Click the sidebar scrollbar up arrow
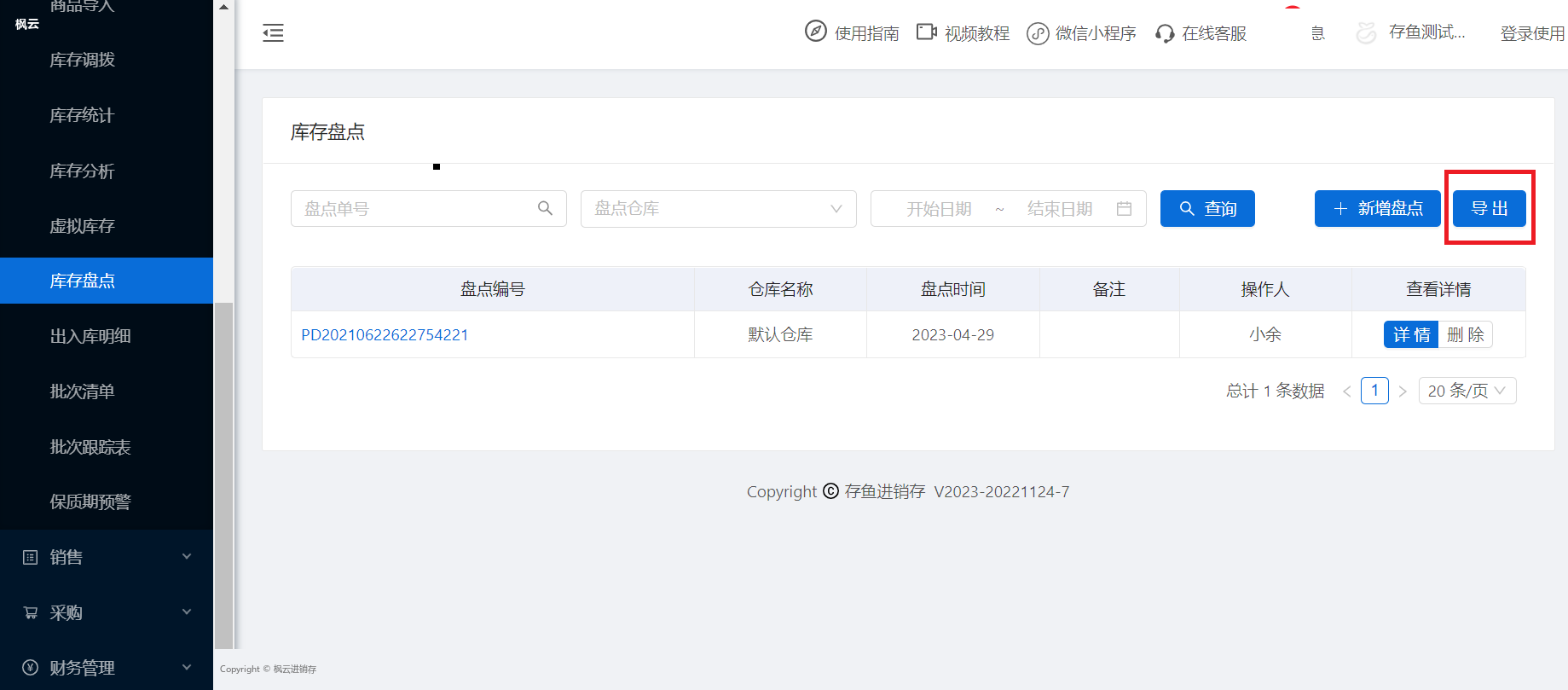 (223, 7)
